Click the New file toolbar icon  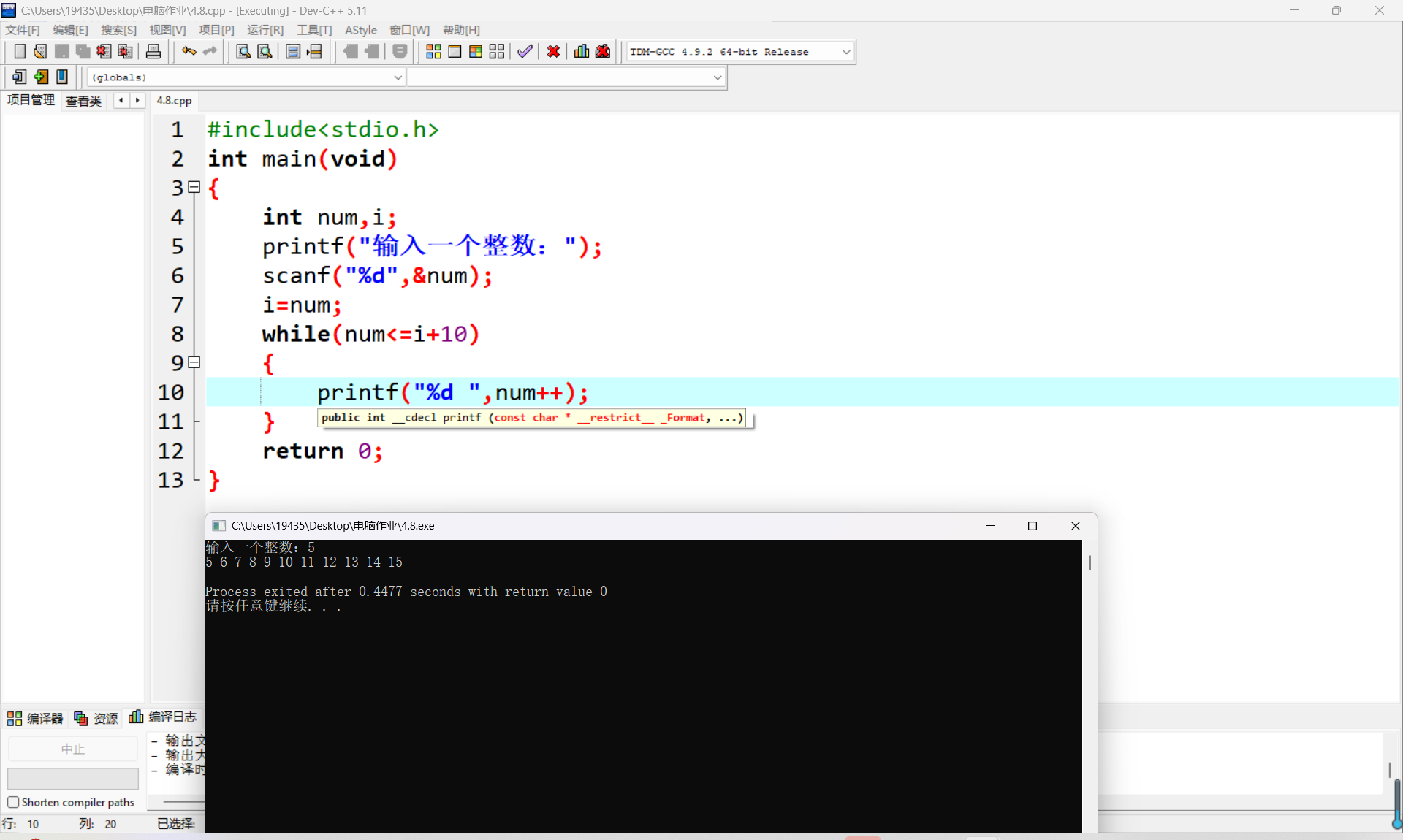[20, 52]
